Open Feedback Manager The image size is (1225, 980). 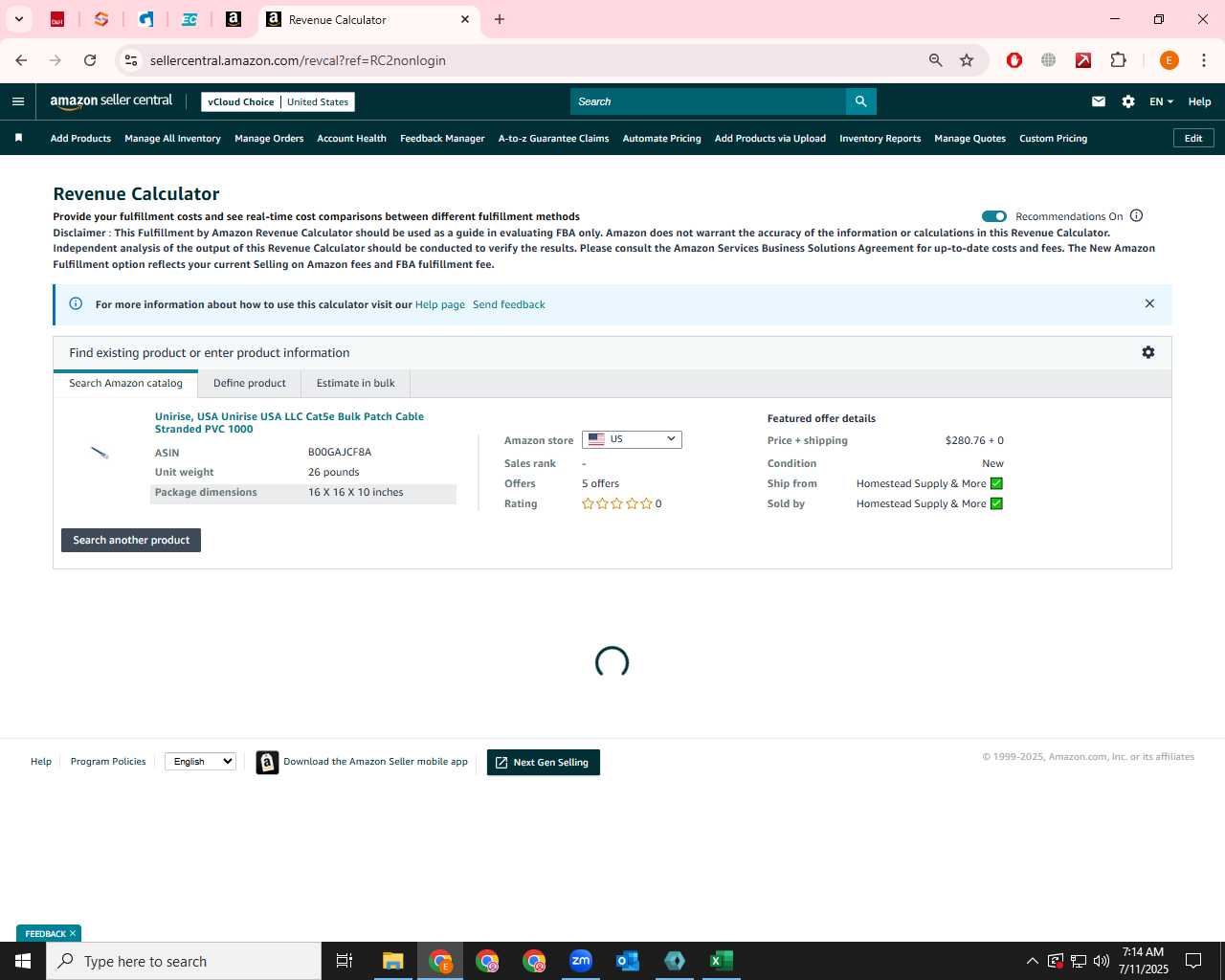(x=442, y=138)
